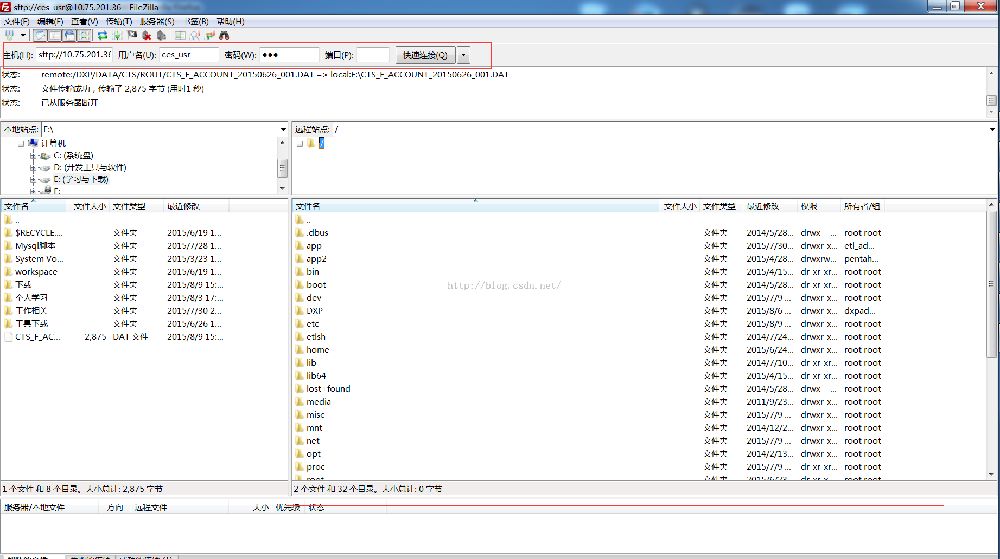The width and height of the screenshot is (1000, 559).
Task: Open the quickconnect history dropdown
Action: (x=464, y=55)
